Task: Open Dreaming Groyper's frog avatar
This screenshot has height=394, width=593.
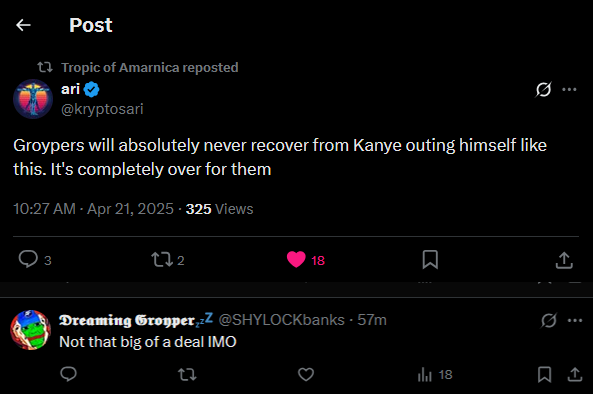Action: coord(30,330)
